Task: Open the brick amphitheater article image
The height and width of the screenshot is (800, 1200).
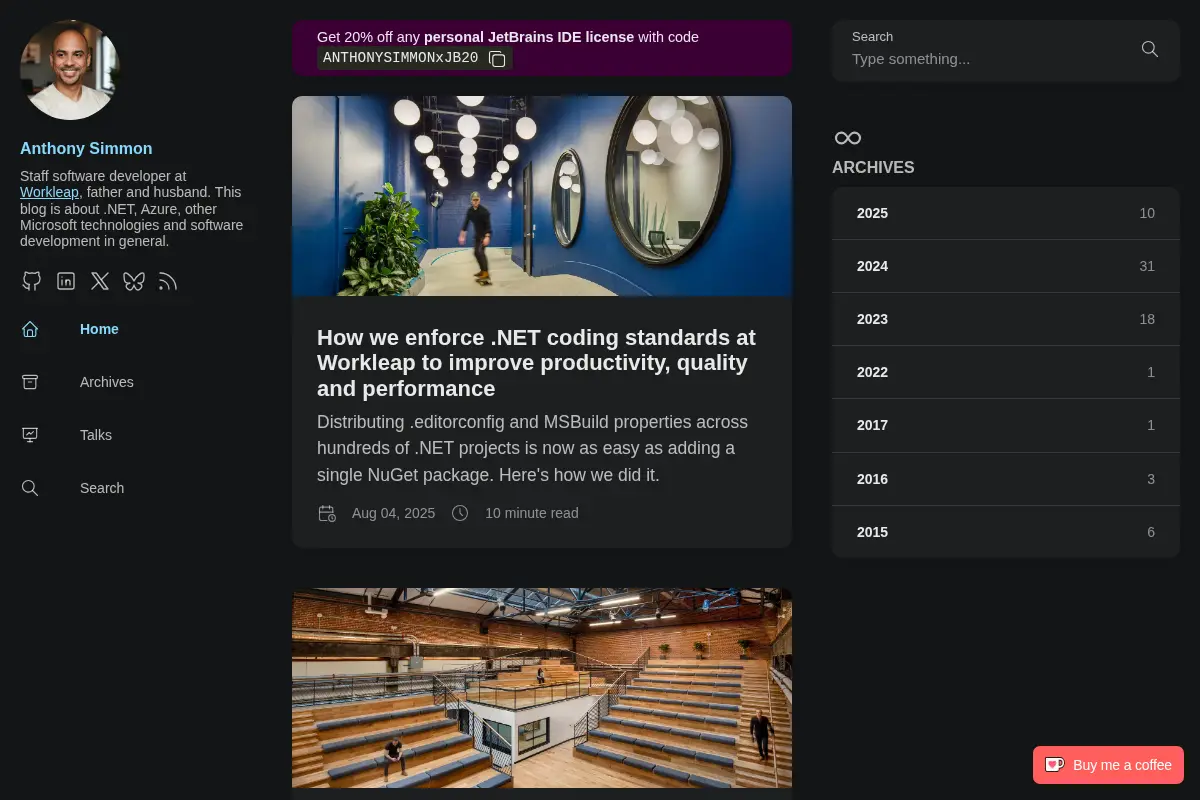Action: tap(542, 688)
